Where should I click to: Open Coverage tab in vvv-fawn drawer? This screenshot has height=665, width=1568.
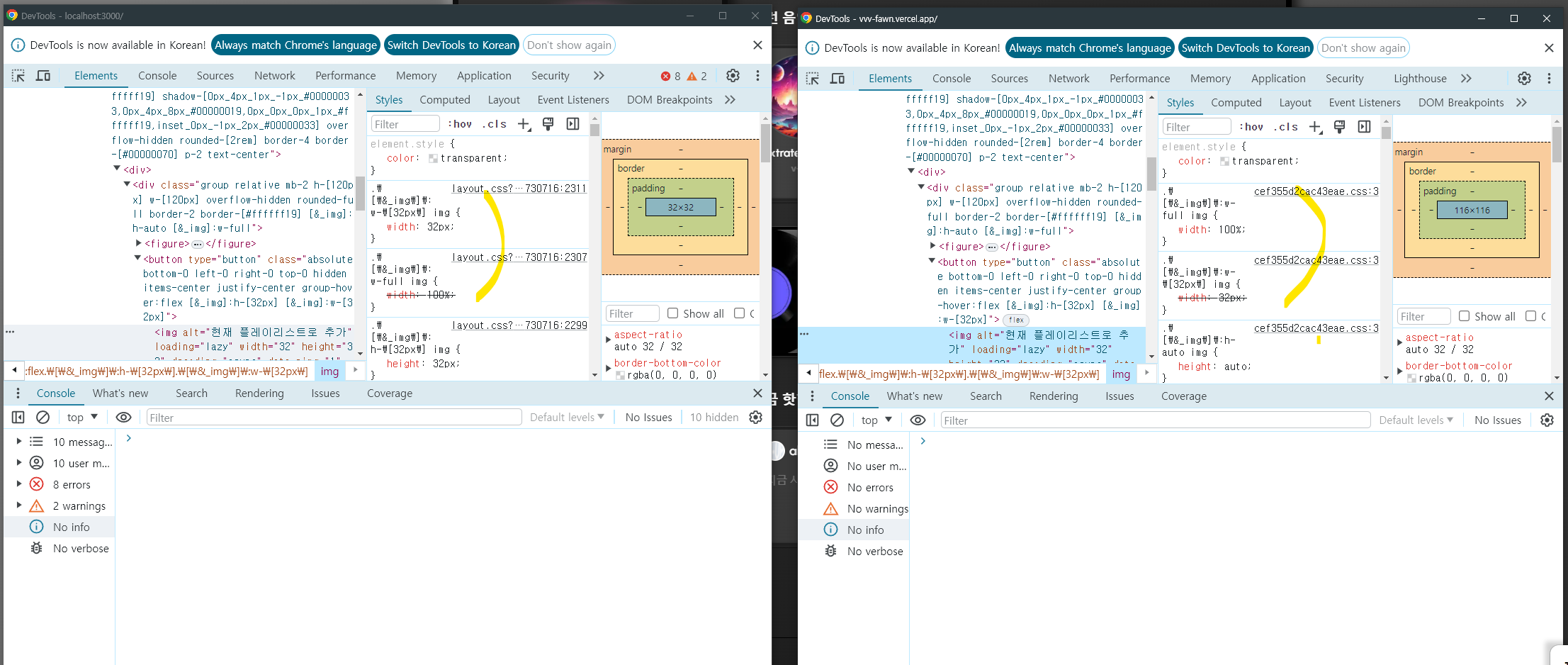[1184, 396]
